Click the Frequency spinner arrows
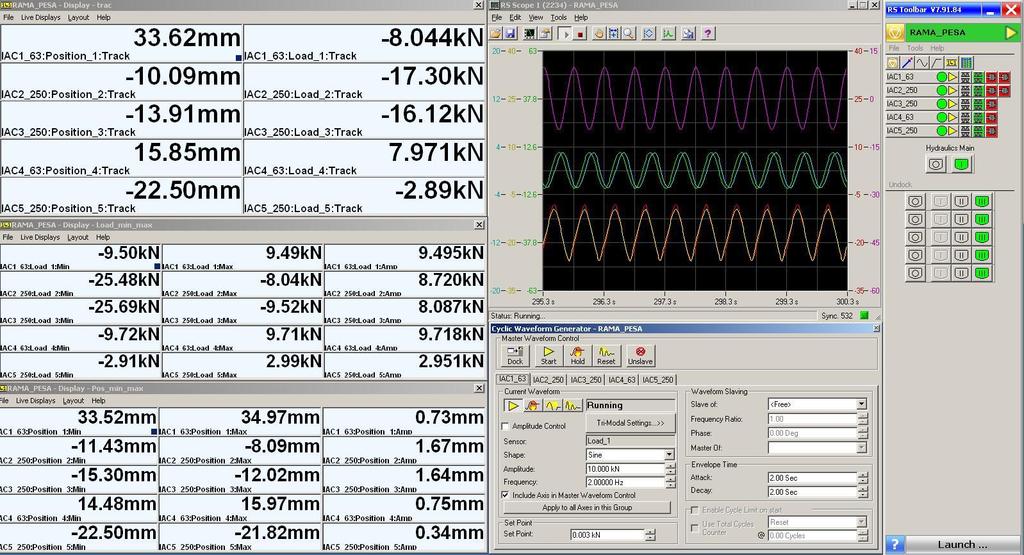This screenshot has height=555, width=1024. click(x=670, y=482)
